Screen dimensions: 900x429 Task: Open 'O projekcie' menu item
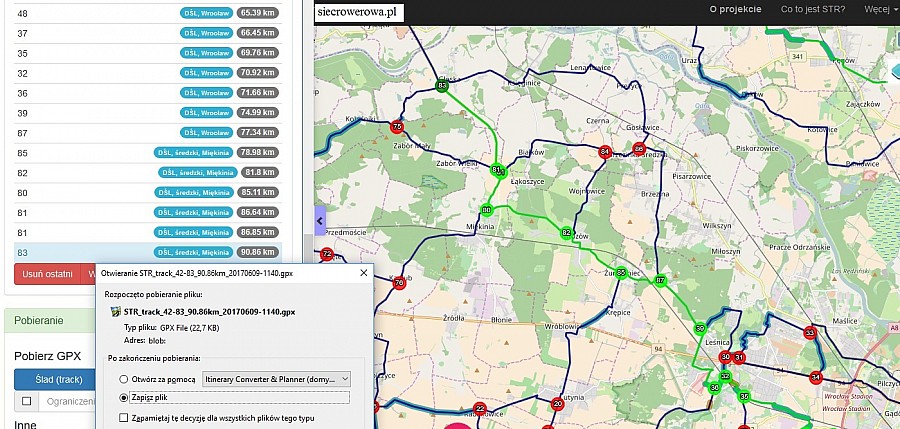pyautogui.click(x=736, y=9)
